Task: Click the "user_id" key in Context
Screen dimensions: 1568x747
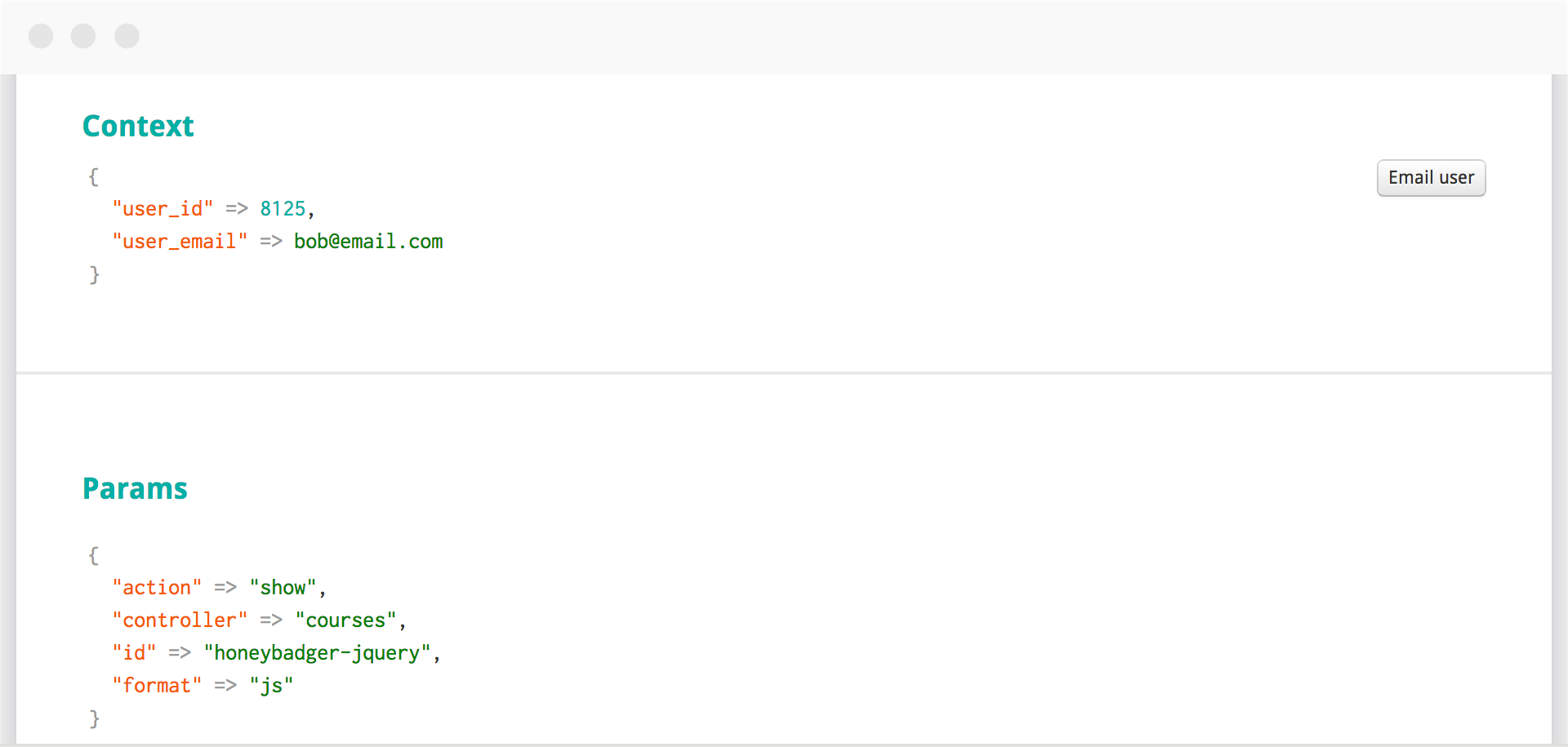Action: [163, 209]
